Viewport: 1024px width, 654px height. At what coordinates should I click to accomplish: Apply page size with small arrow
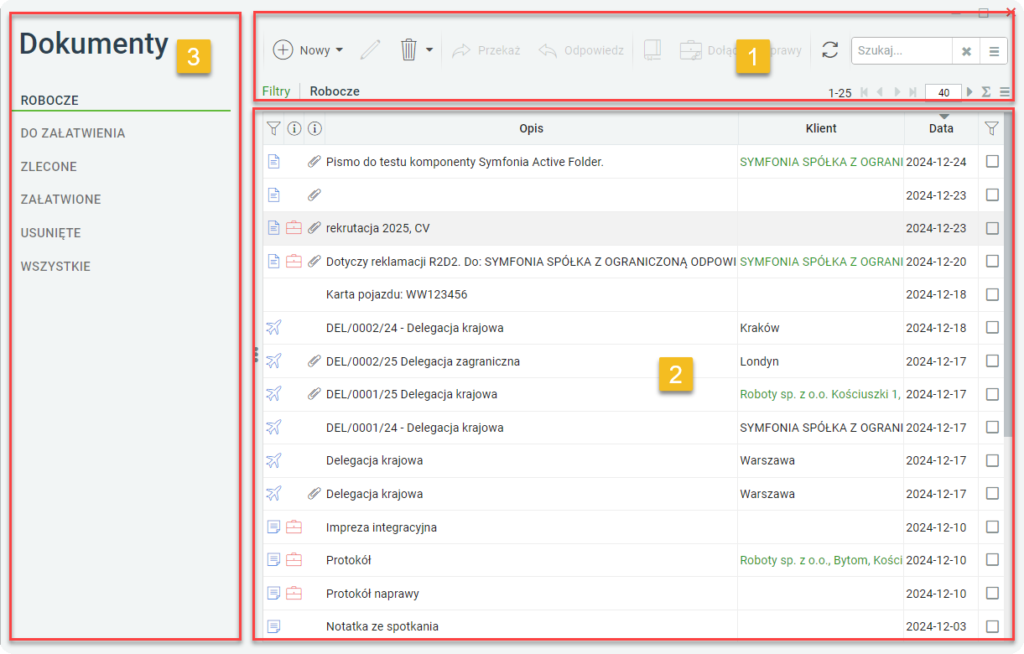[969, 92]
